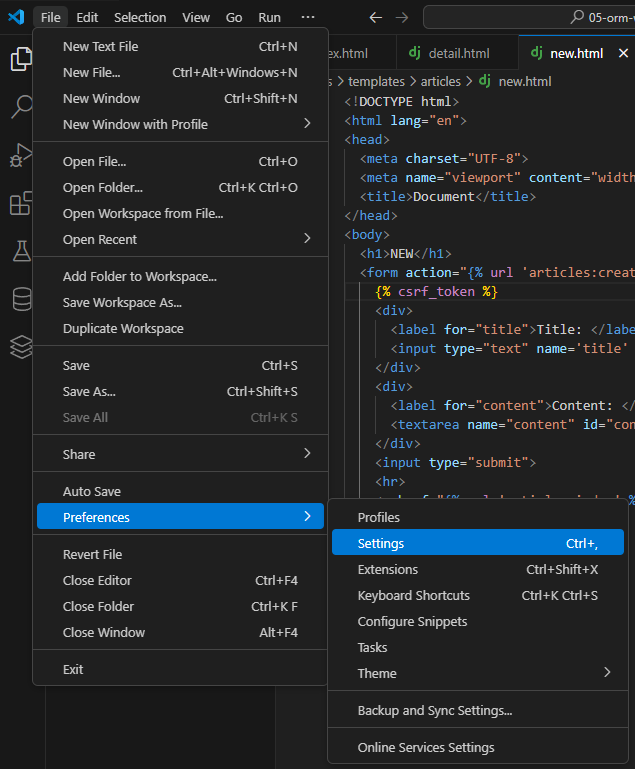Expand the Theme submenu
Screen dimensions: 635x769
pos(607,672)
